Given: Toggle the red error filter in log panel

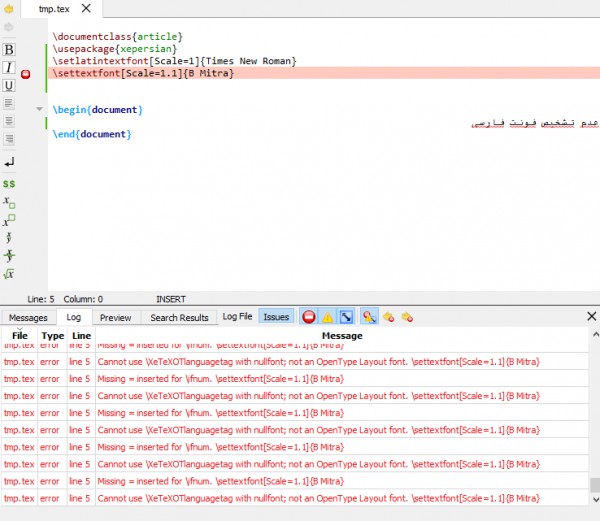Looking at the screenshot, I should 309,317.
